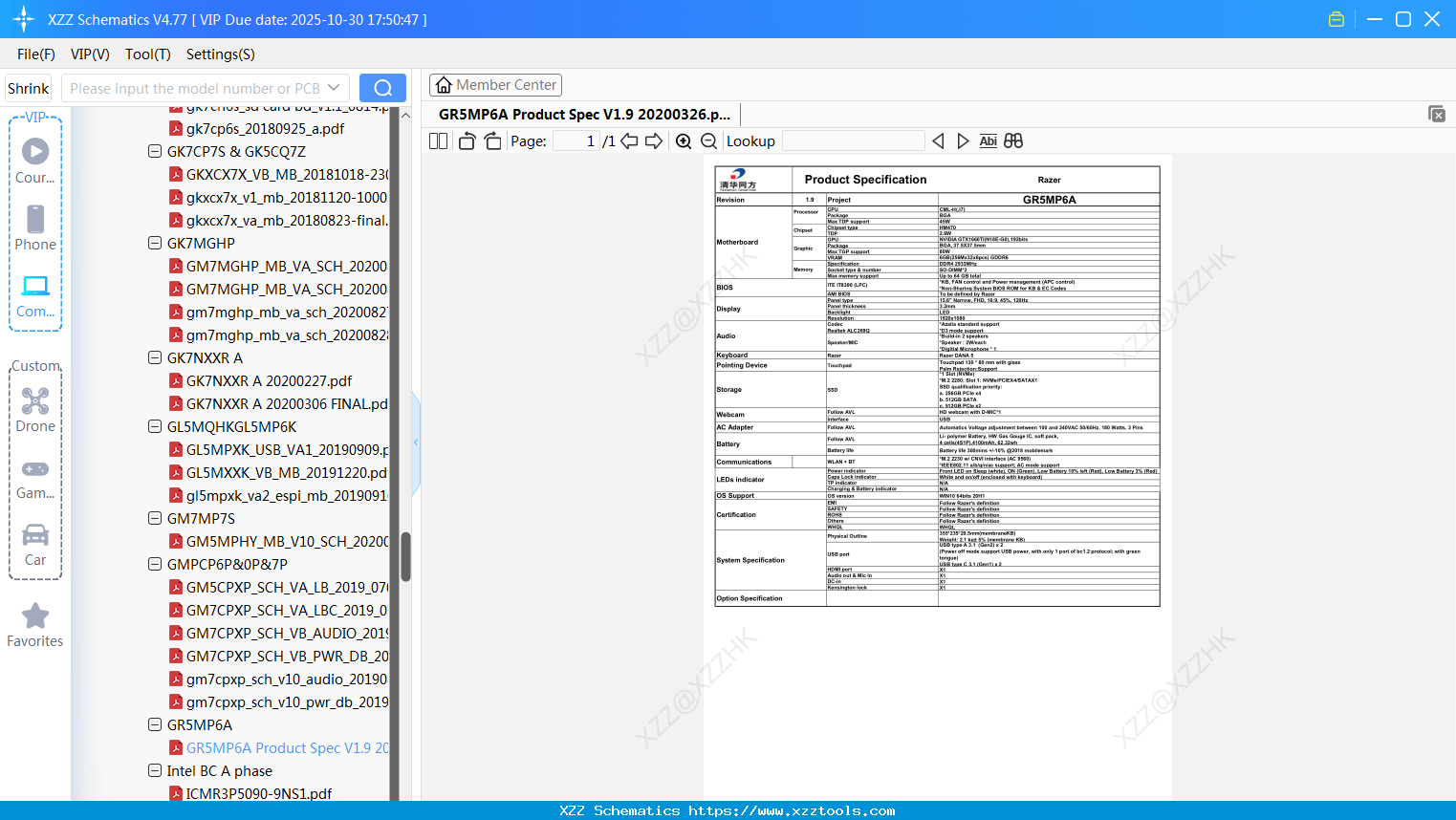This screenshot has width=1456, height=820.
Task: Click the file tree vertical scrollbar
Action: tap(405, 557)
